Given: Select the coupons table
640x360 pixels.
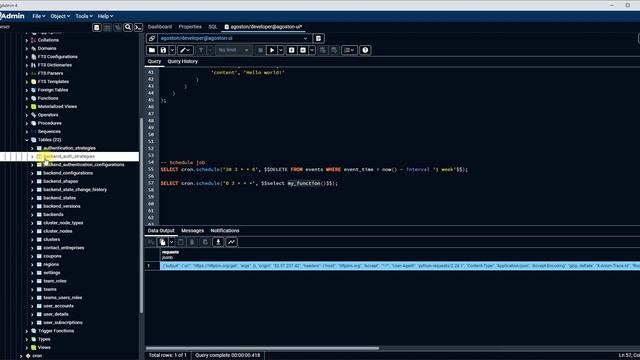Looking at the screenshot, I should 52,256.
